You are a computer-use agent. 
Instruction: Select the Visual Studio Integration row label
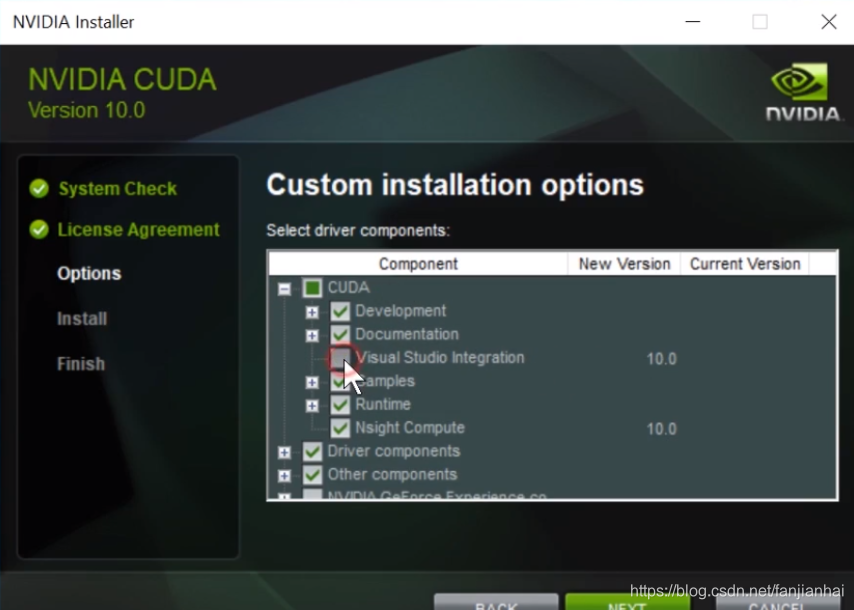(x=440, y=358)
